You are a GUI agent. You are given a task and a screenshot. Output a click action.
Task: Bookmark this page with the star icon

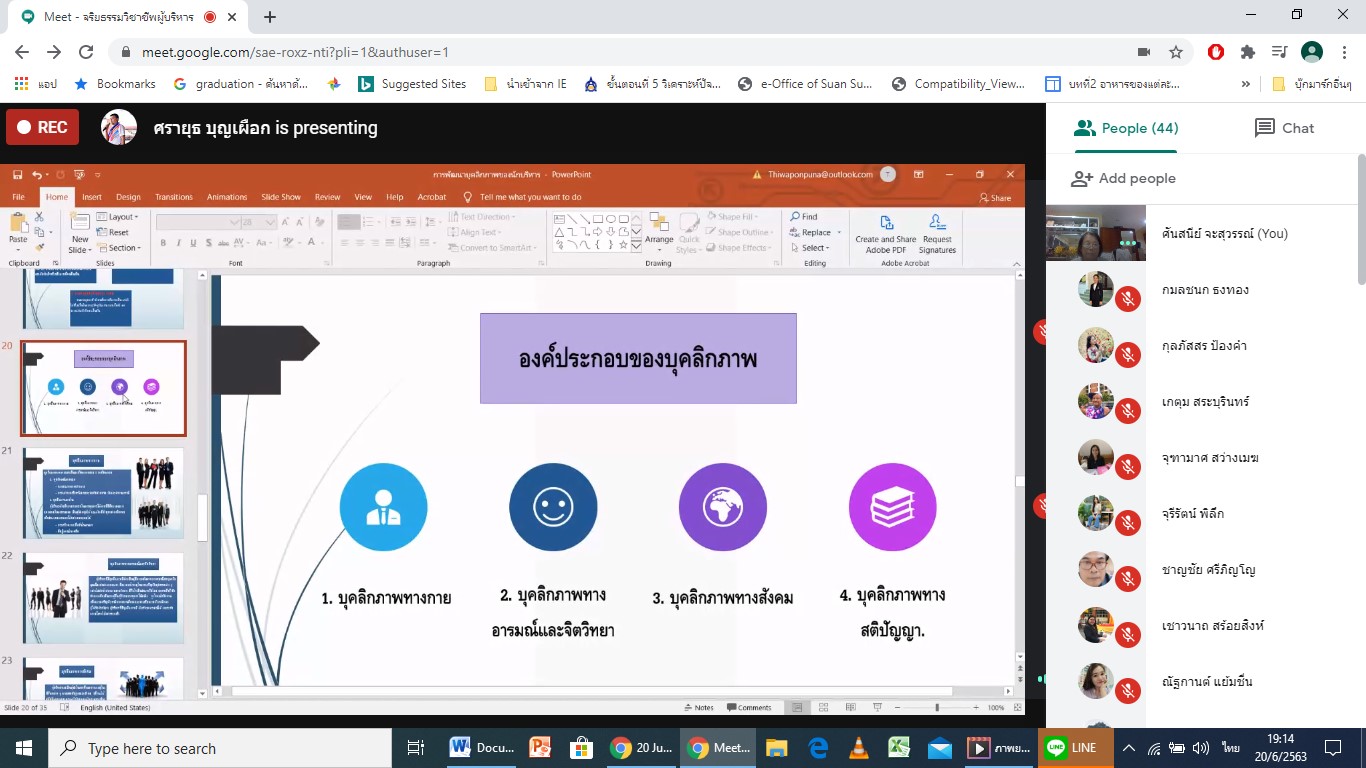click(1176, 52)
